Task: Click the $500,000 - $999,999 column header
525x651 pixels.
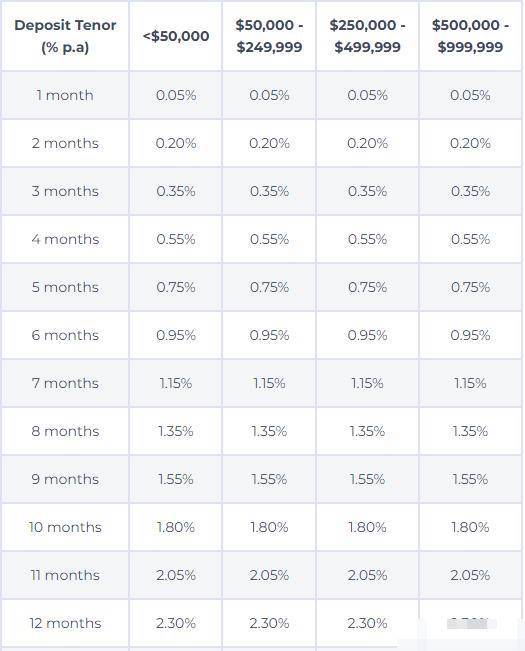Action: 470,36
